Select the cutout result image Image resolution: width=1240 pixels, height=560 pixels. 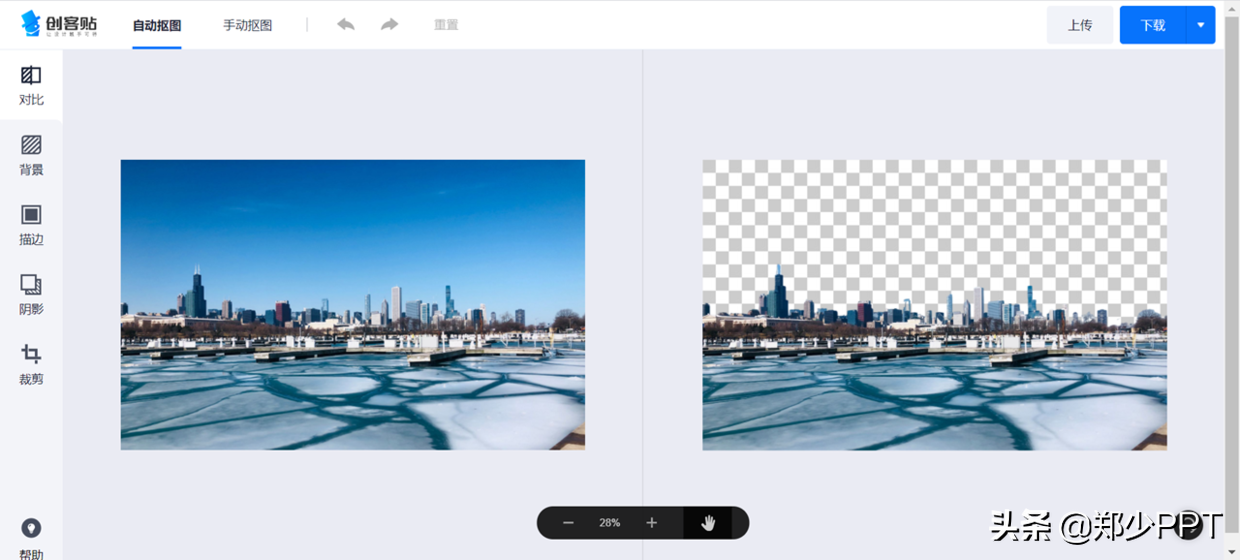click(x=935, y=305)
